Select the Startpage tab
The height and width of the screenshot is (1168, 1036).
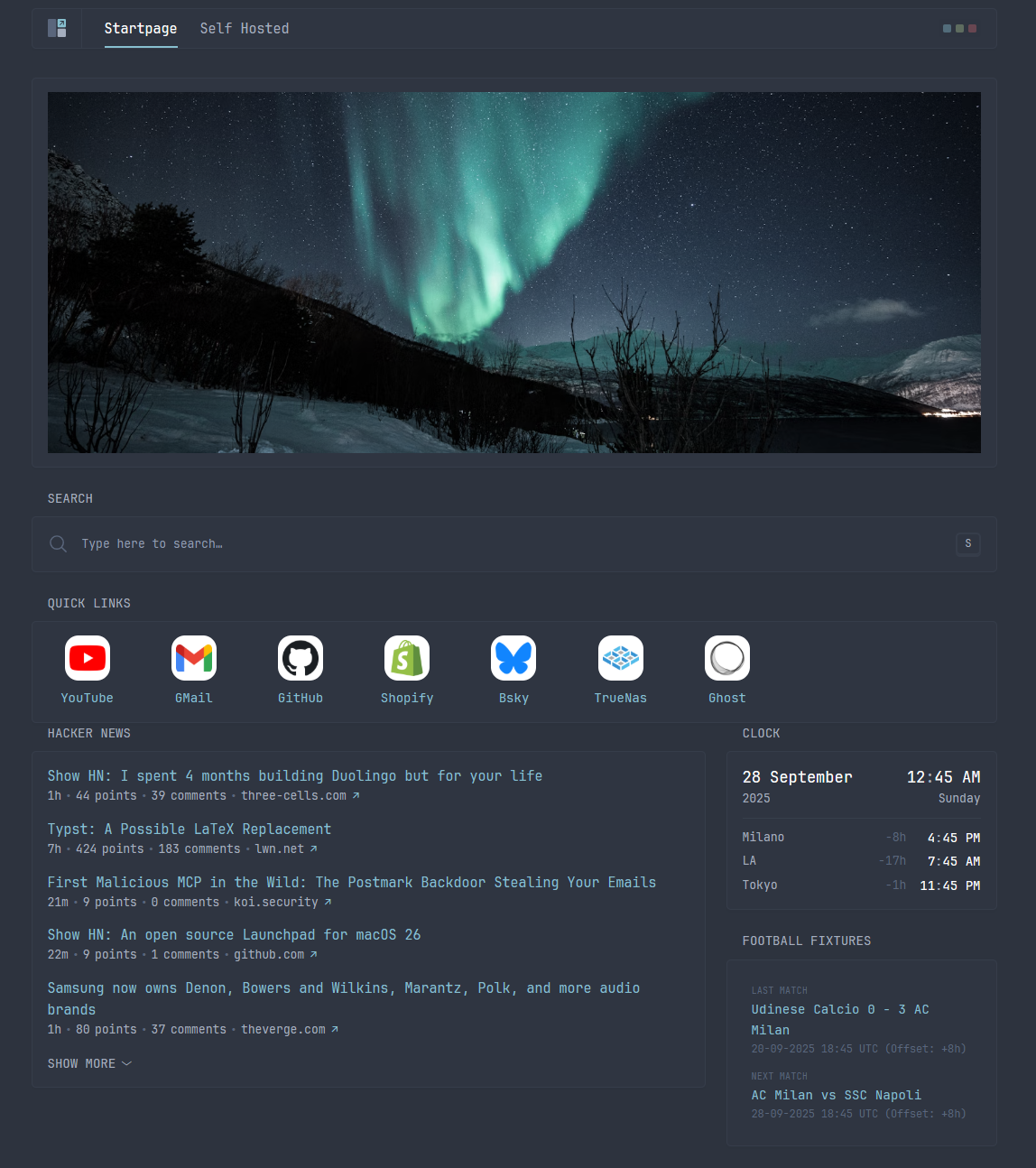tap(141, 29)
